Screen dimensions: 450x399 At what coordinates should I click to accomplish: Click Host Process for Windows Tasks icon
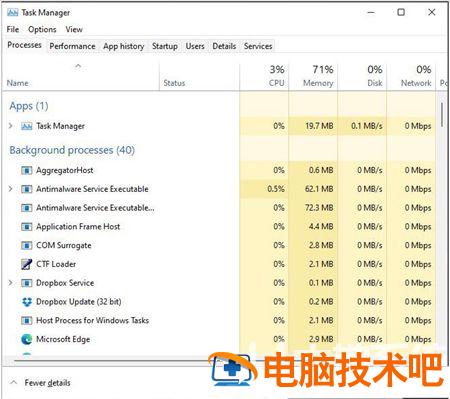tap(26, 320)
